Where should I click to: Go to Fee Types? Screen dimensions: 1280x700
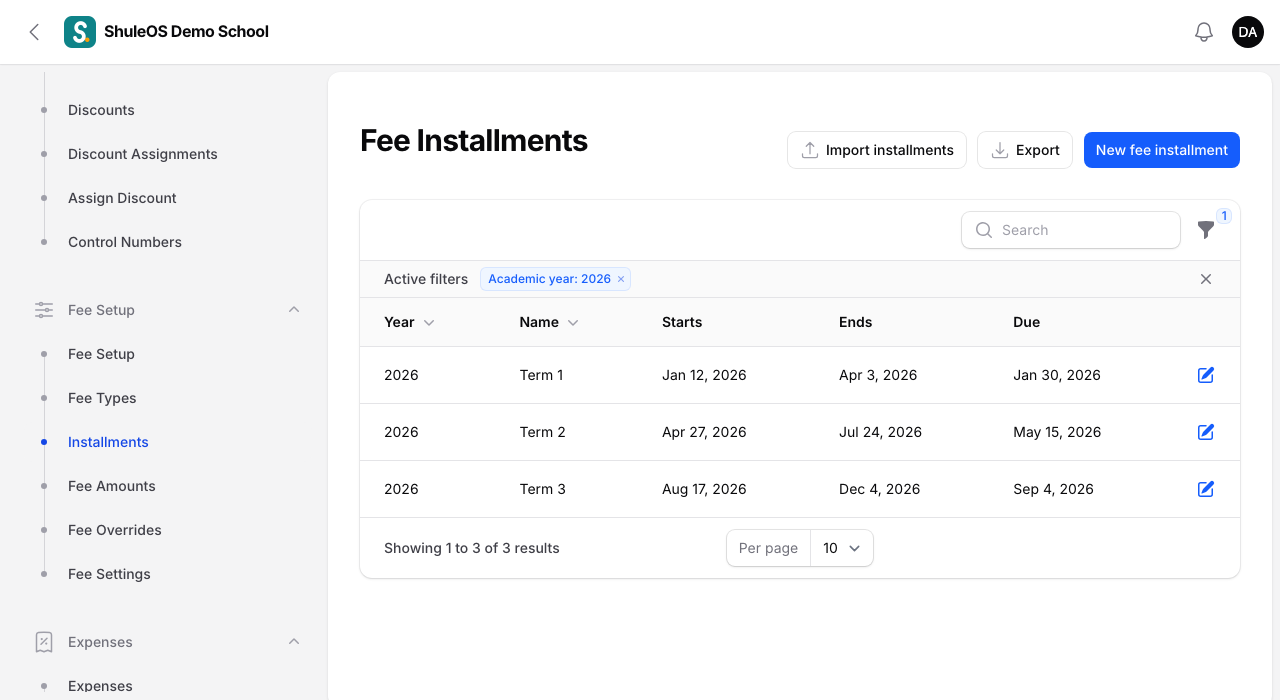click(x=102, y=398)
